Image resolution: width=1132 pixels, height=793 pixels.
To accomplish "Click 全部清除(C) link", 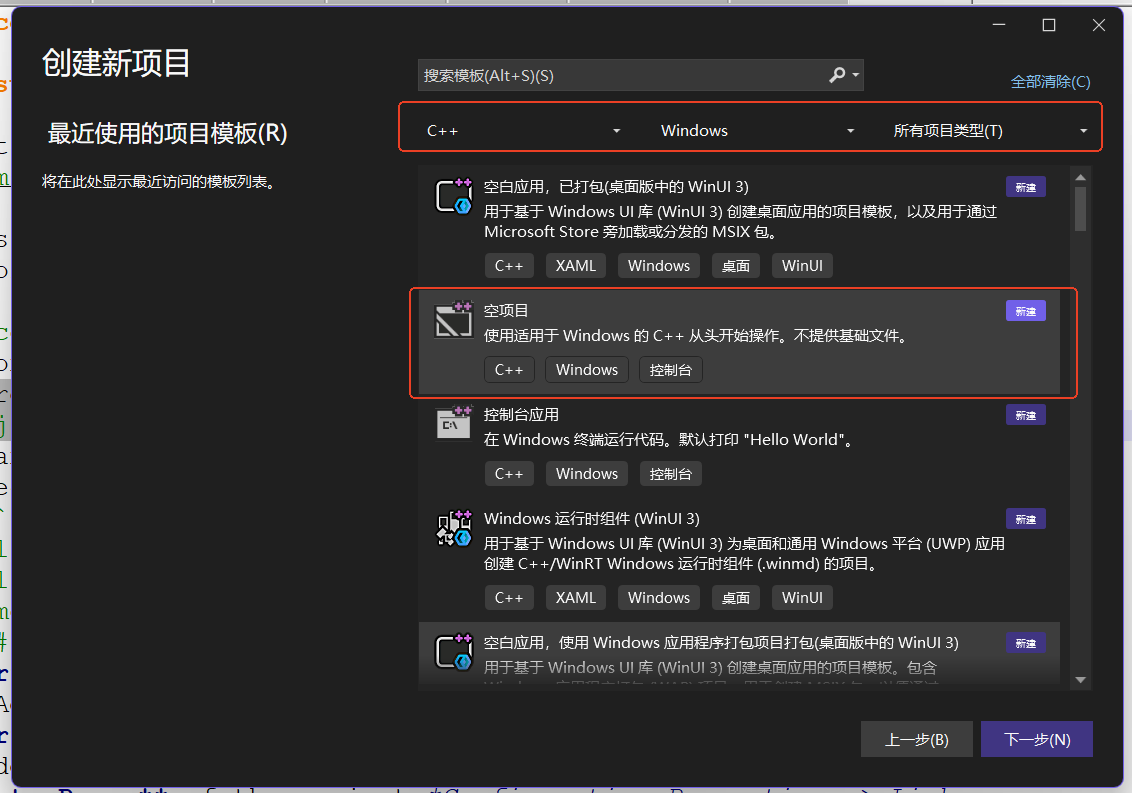I will pyautogui.click(x=1050, y=82).
